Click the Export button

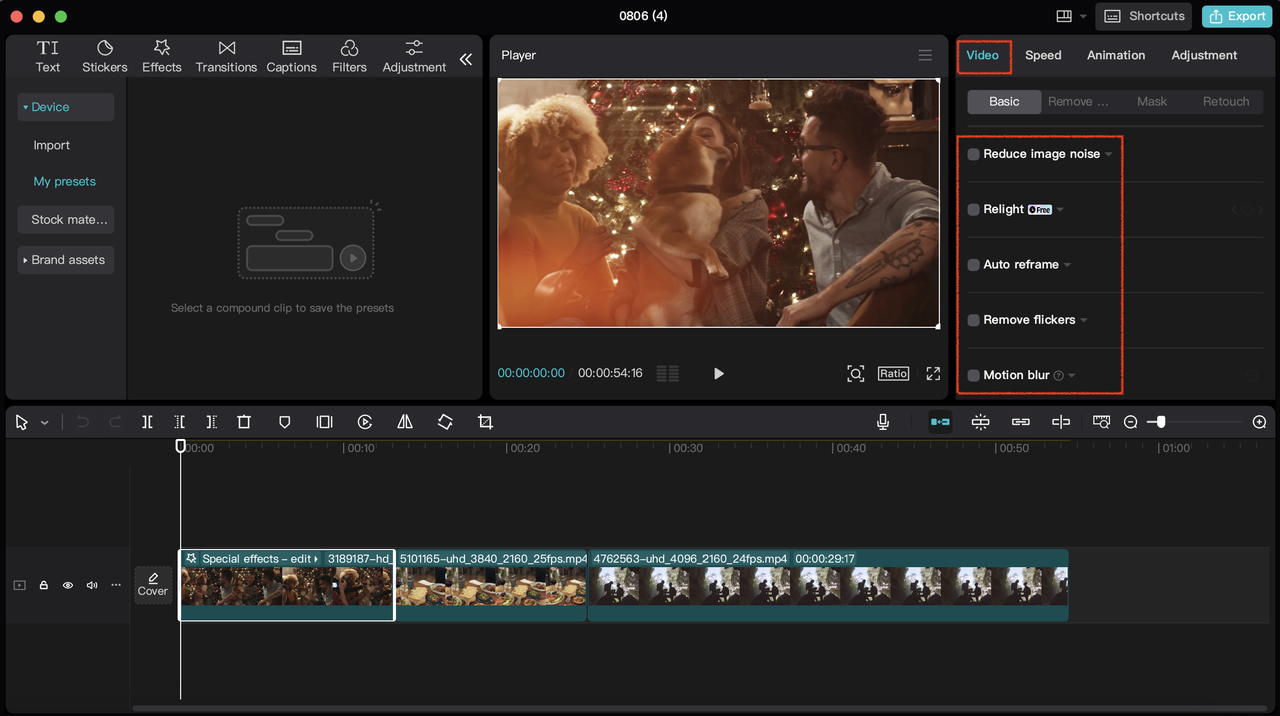tap(1237, 16)
